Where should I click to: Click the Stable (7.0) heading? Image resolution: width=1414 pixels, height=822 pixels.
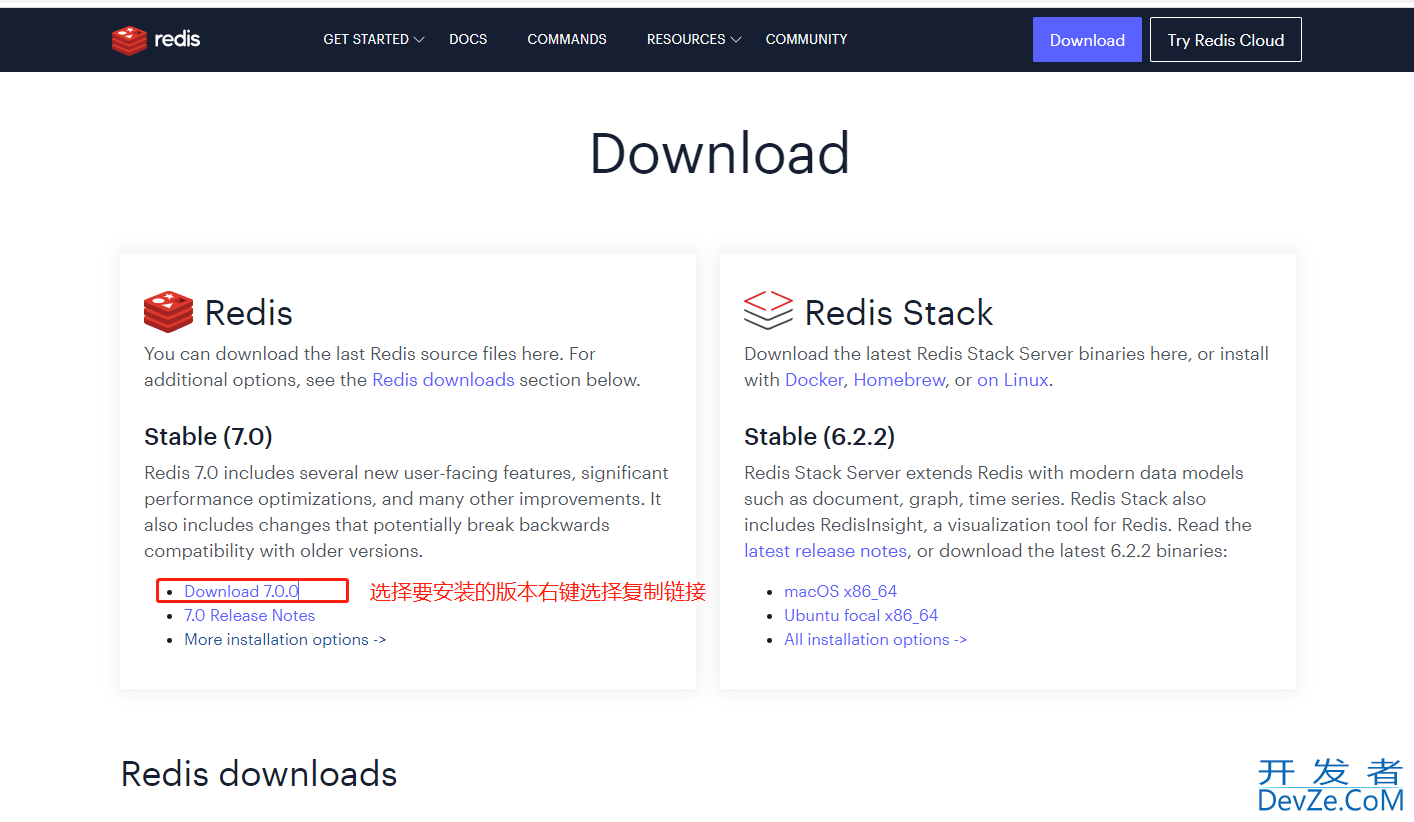coord(208,437)
